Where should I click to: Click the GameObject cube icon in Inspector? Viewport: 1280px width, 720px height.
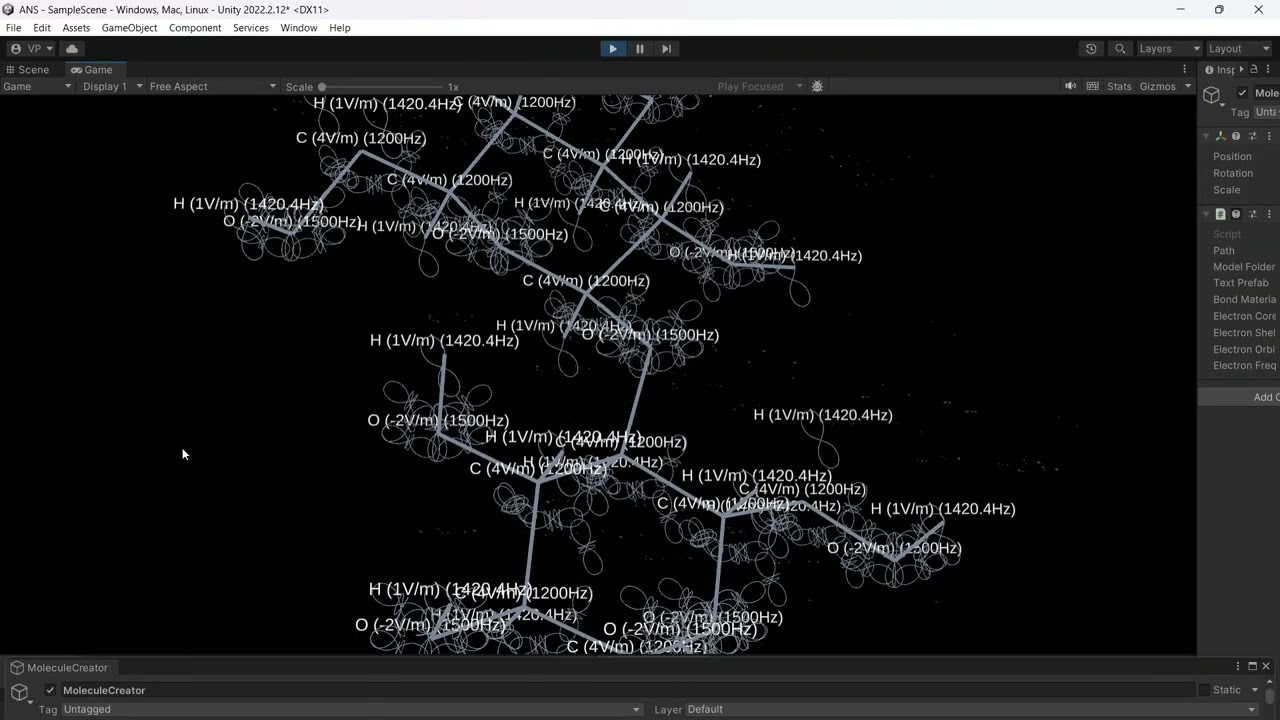1212,95
